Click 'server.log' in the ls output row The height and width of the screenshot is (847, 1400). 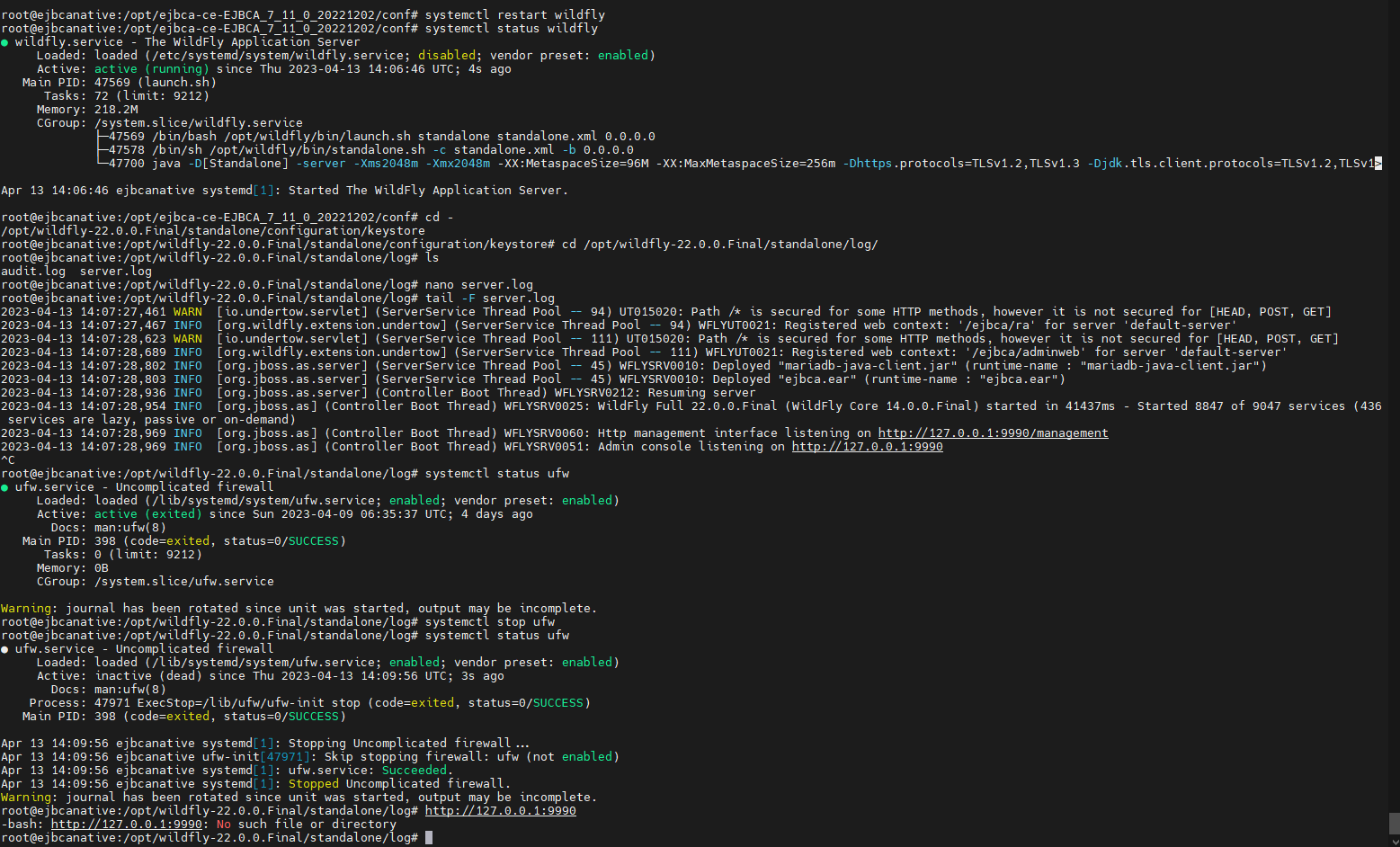115,272
